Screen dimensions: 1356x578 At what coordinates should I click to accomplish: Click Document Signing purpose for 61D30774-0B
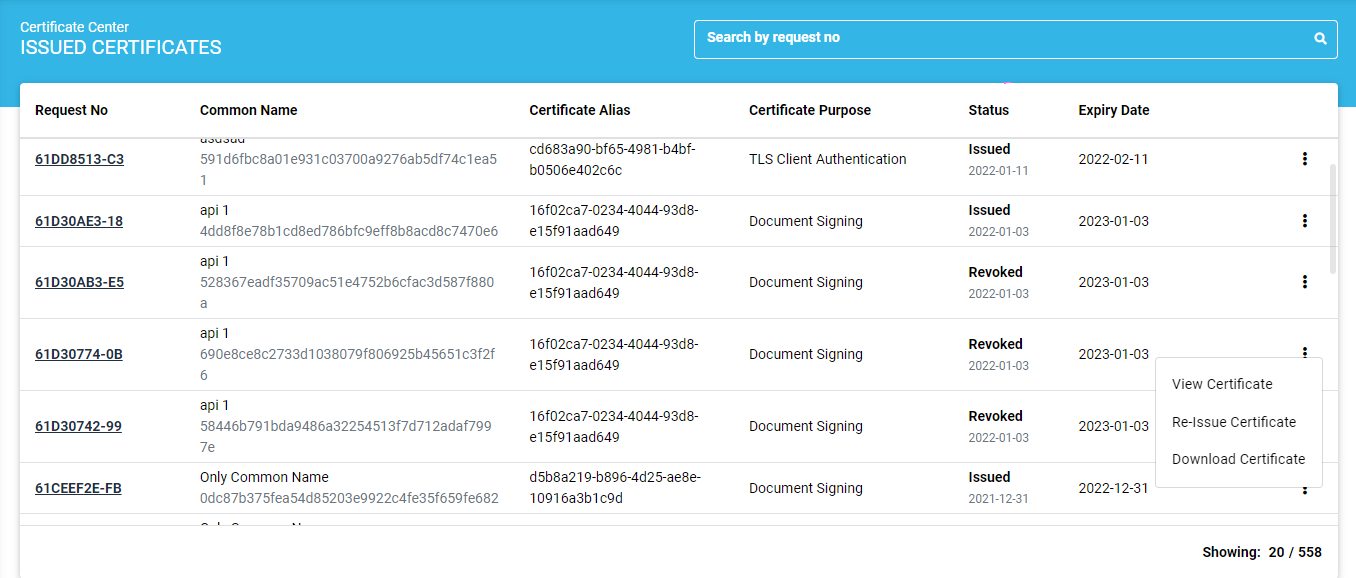pos(806,354)
